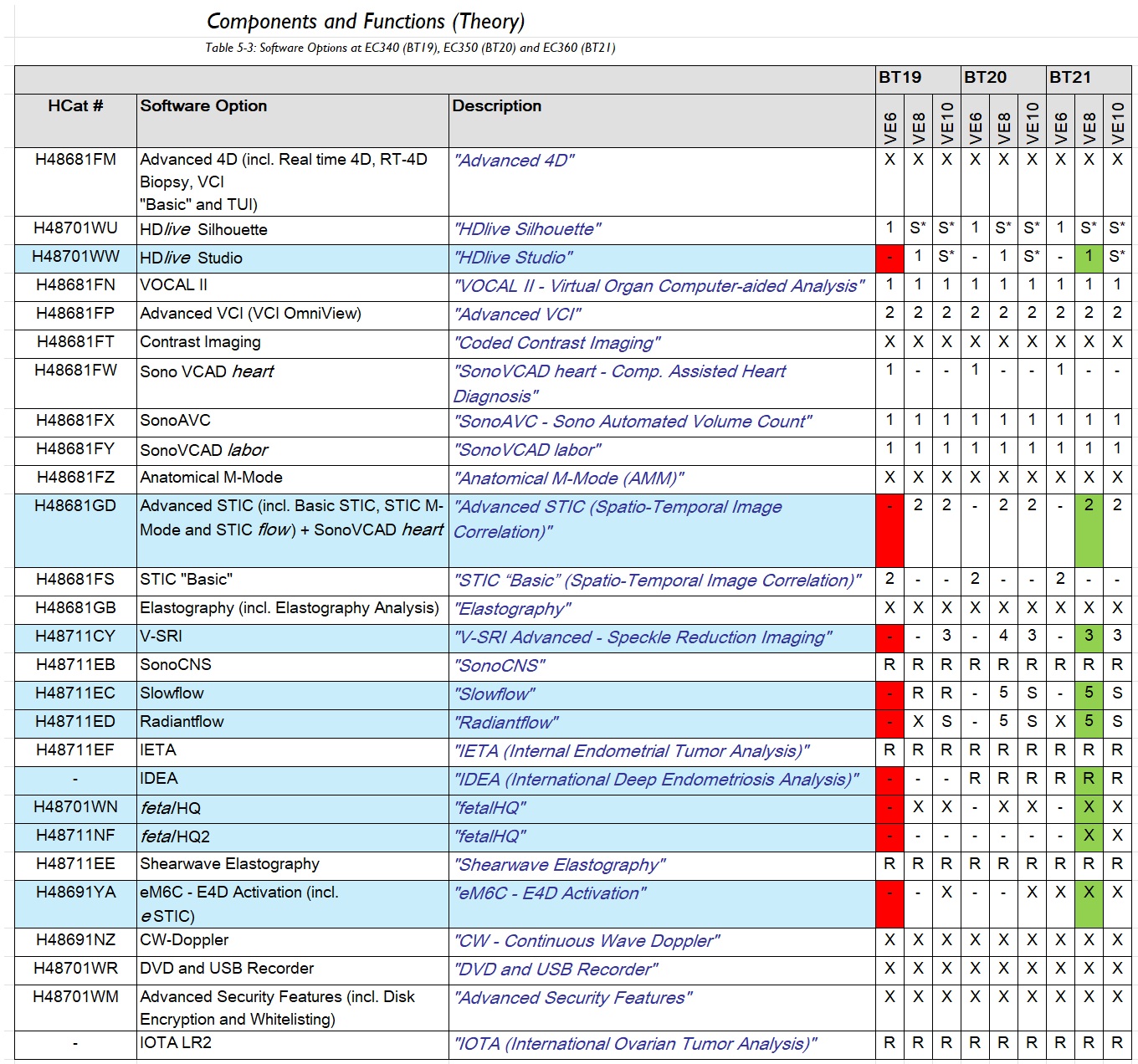Click the "SonoVCAD heart - Comp. Assisted Heart Diagnosis" link
Screen dimensions: 1138x1064
click(x=620, y=384)
